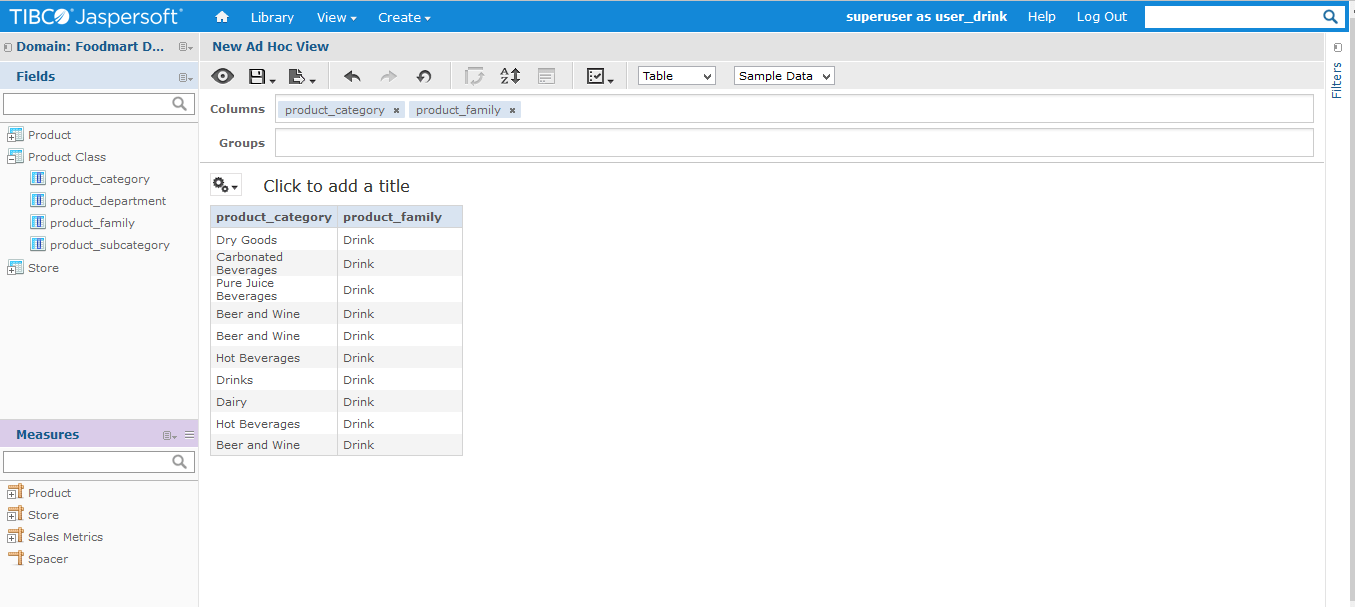Click the Redo arrow icon
The height and width of the screenshot is (607, 1355).
388,76
